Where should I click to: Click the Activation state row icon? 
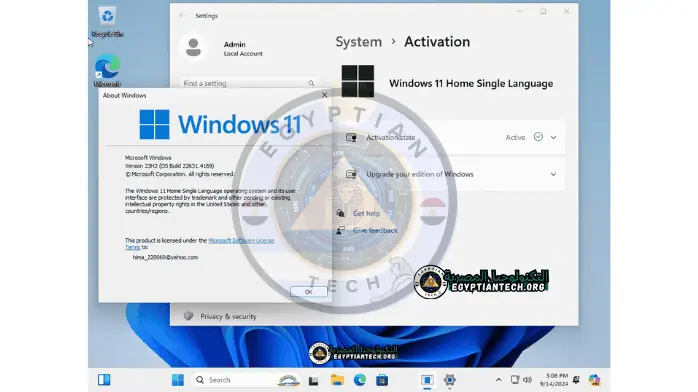pyautogui.click(x=351, y=137)
